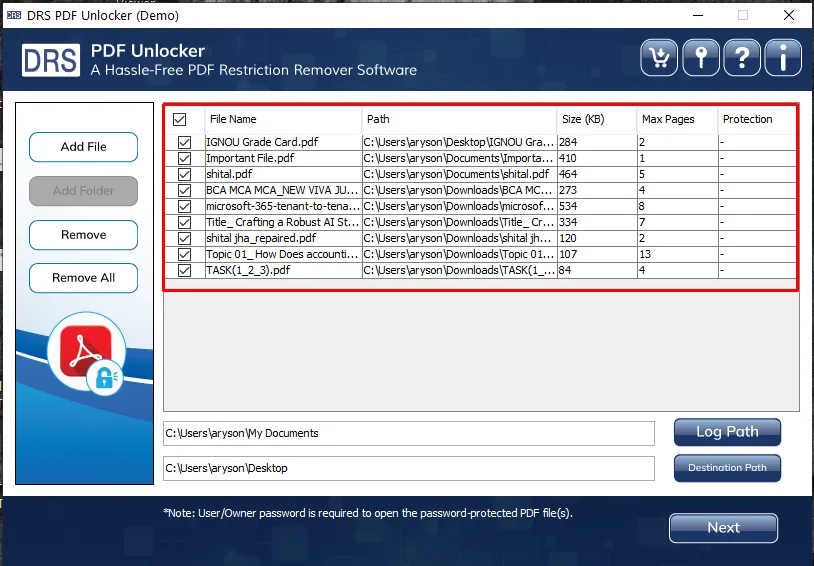Click path cell Documents\shital.pdf
This screenshot has width=814, height=566.
(x=459, y=174)
